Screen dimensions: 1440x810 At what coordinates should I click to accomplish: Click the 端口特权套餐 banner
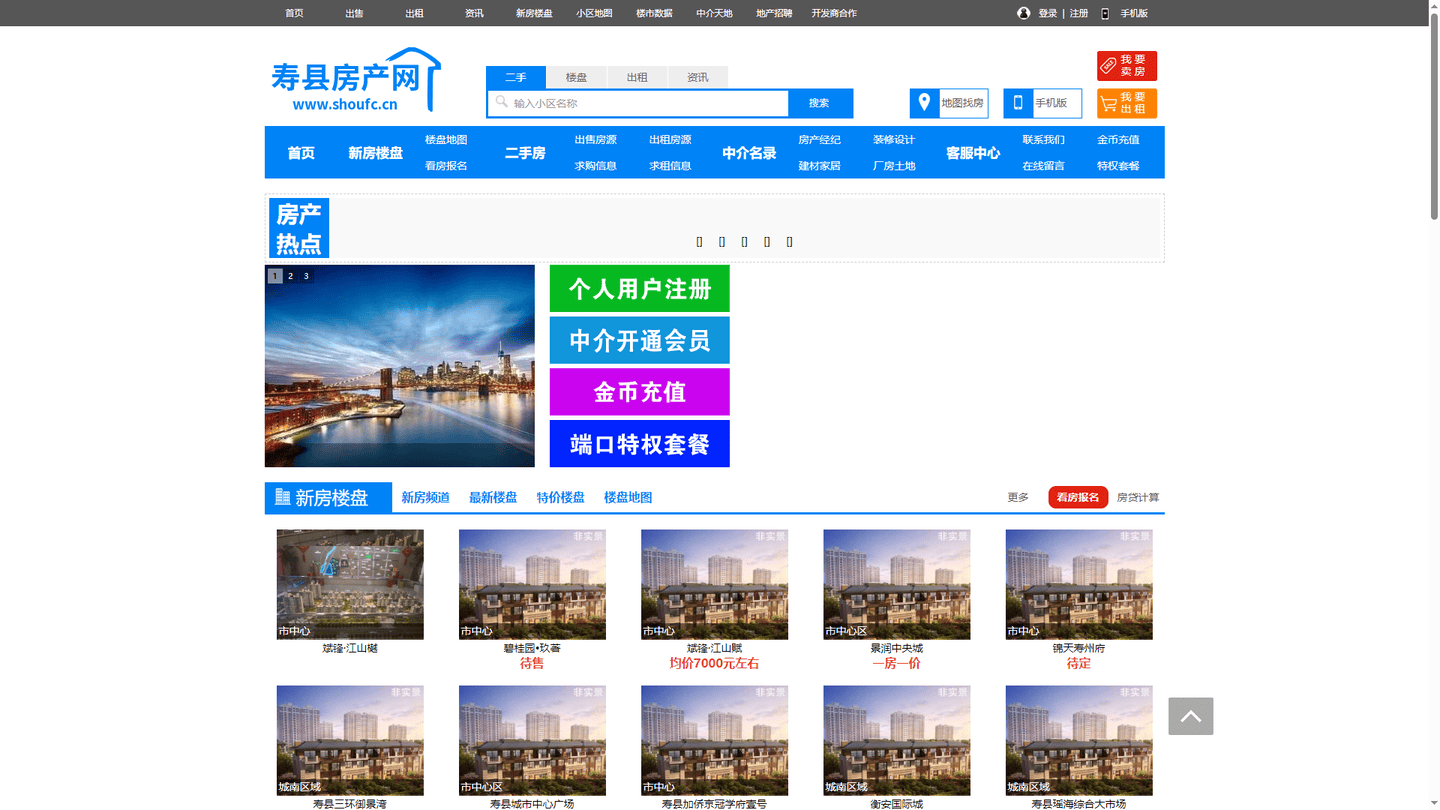click(x=639, y=444)
